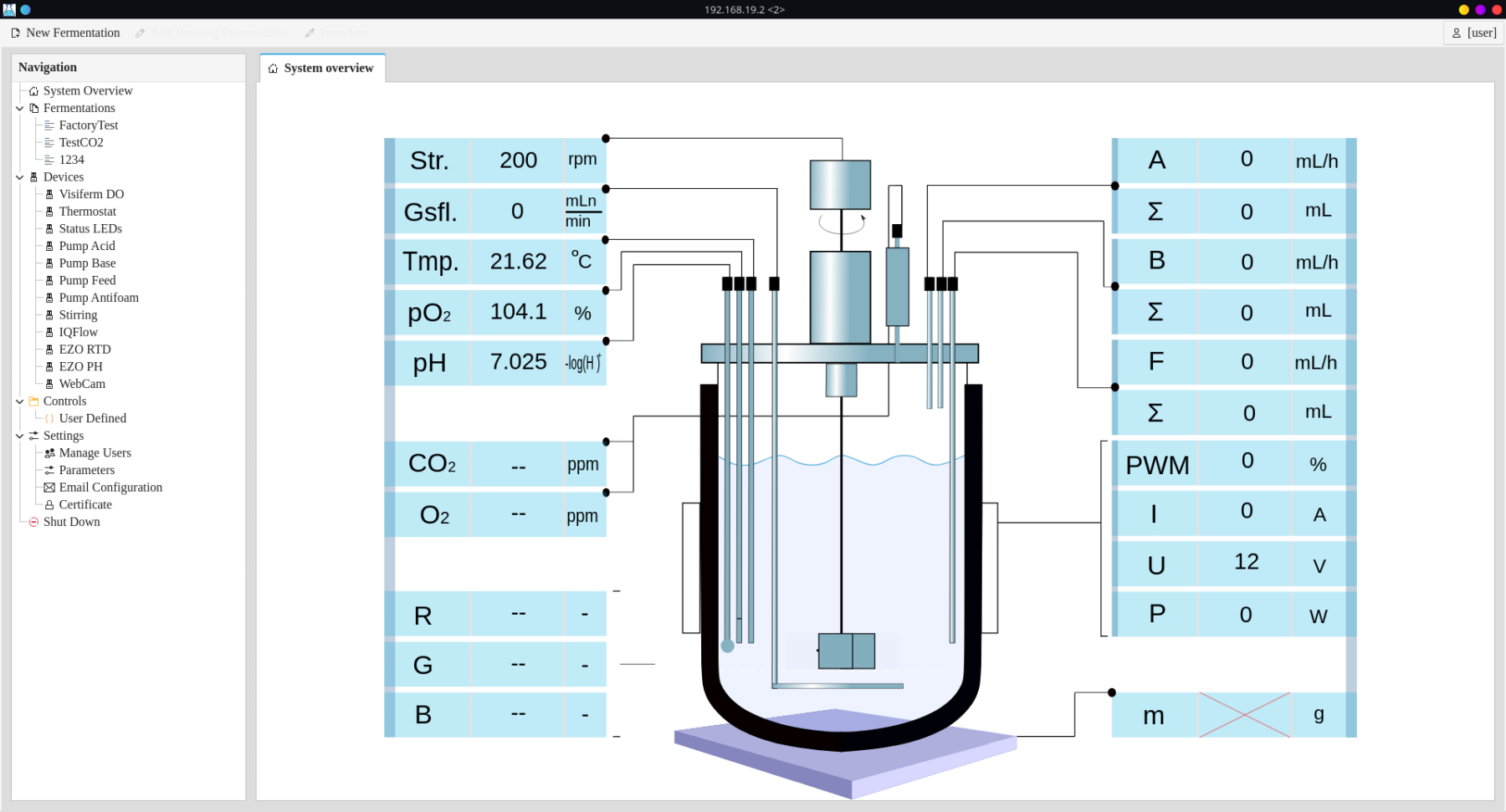1506x812 pixels.
Task: Click the Certificate lock icon
Action: coord(49,505)
